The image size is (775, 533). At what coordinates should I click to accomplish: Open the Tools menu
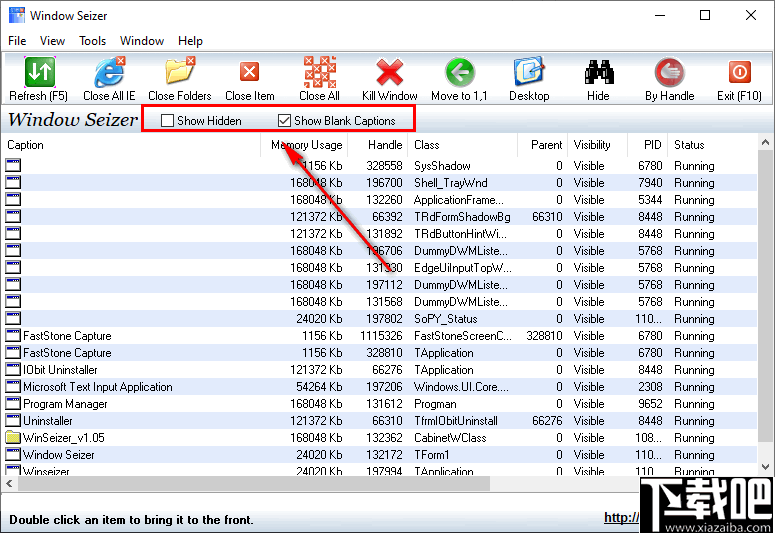[x=92, y=41]
